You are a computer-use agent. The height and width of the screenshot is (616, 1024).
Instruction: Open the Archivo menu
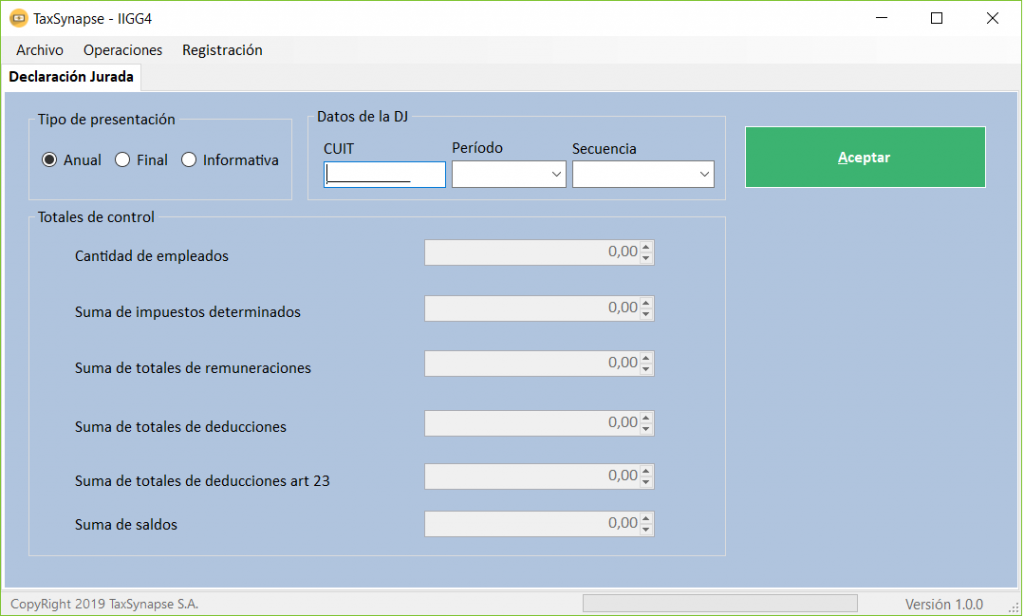[40, 50]
